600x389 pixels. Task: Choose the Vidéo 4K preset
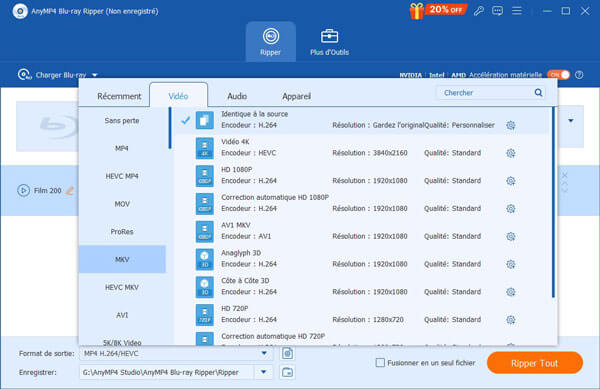362,148
